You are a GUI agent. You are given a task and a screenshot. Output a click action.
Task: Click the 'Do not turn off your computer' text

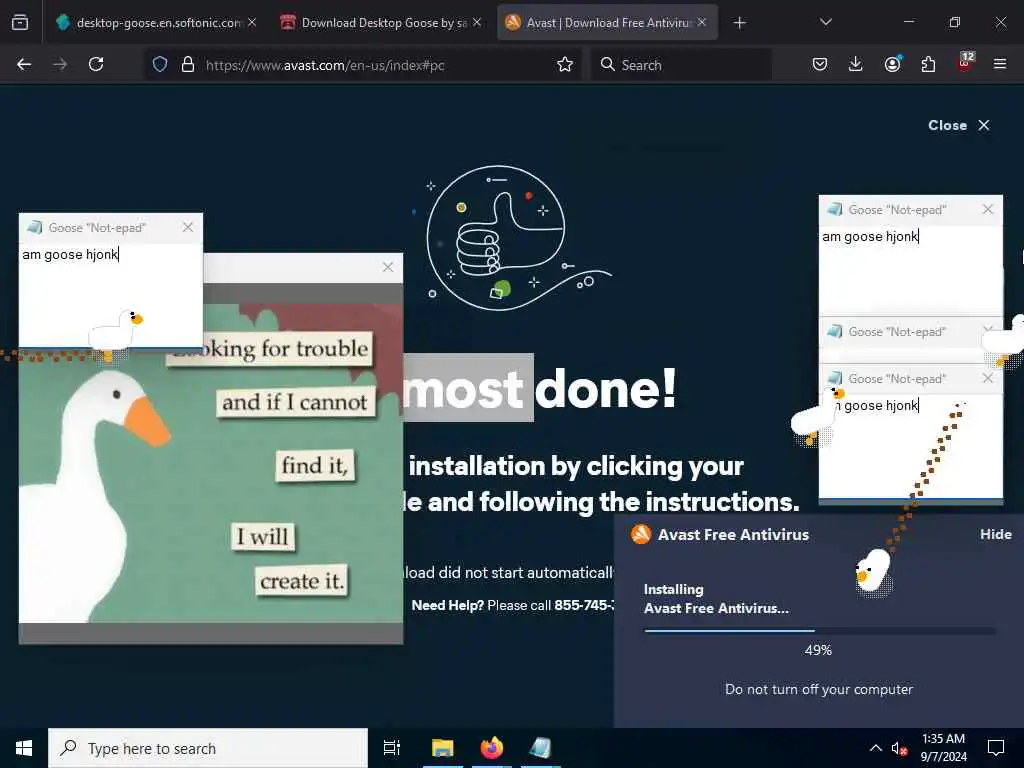(819, 689)
